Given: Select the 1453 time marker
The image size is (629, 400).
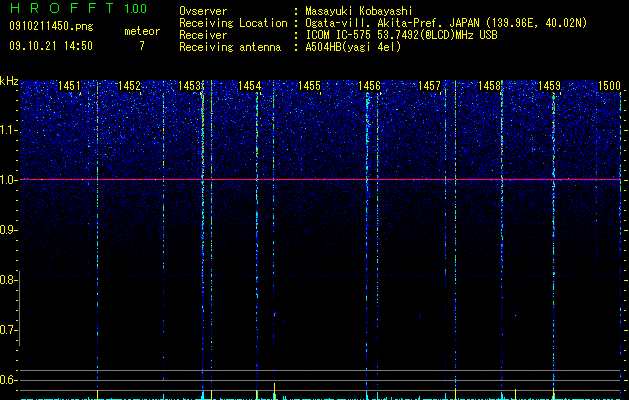Looking at the screenshot, I should tap(189, 86).
